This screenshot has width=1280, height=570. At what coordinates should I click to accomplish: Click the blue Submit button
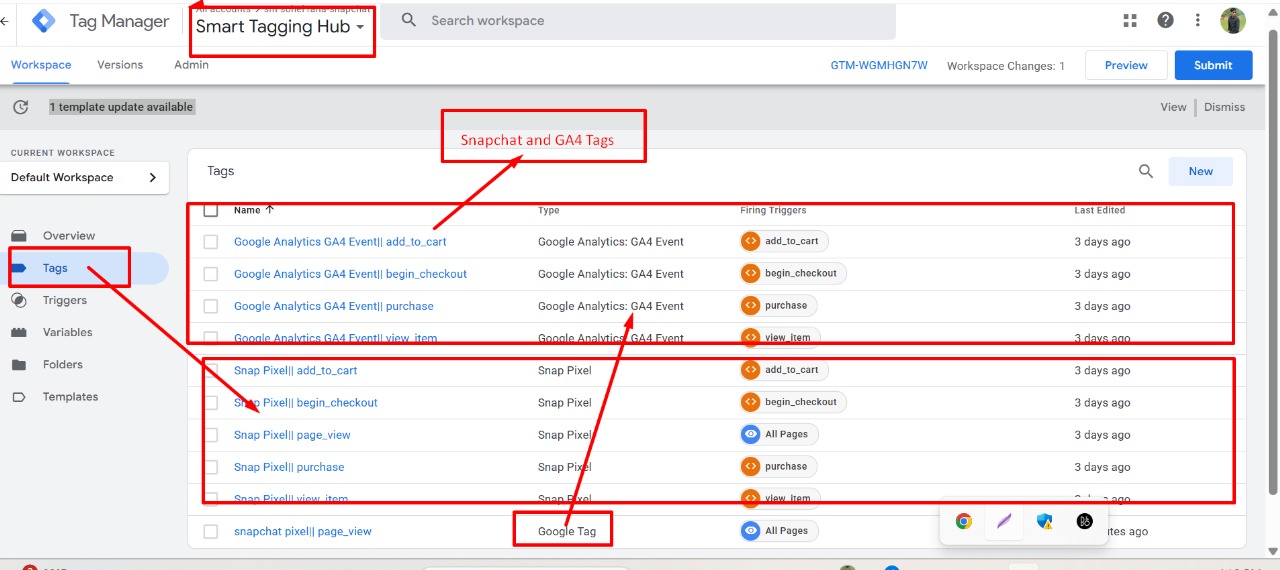(1213, 65)
